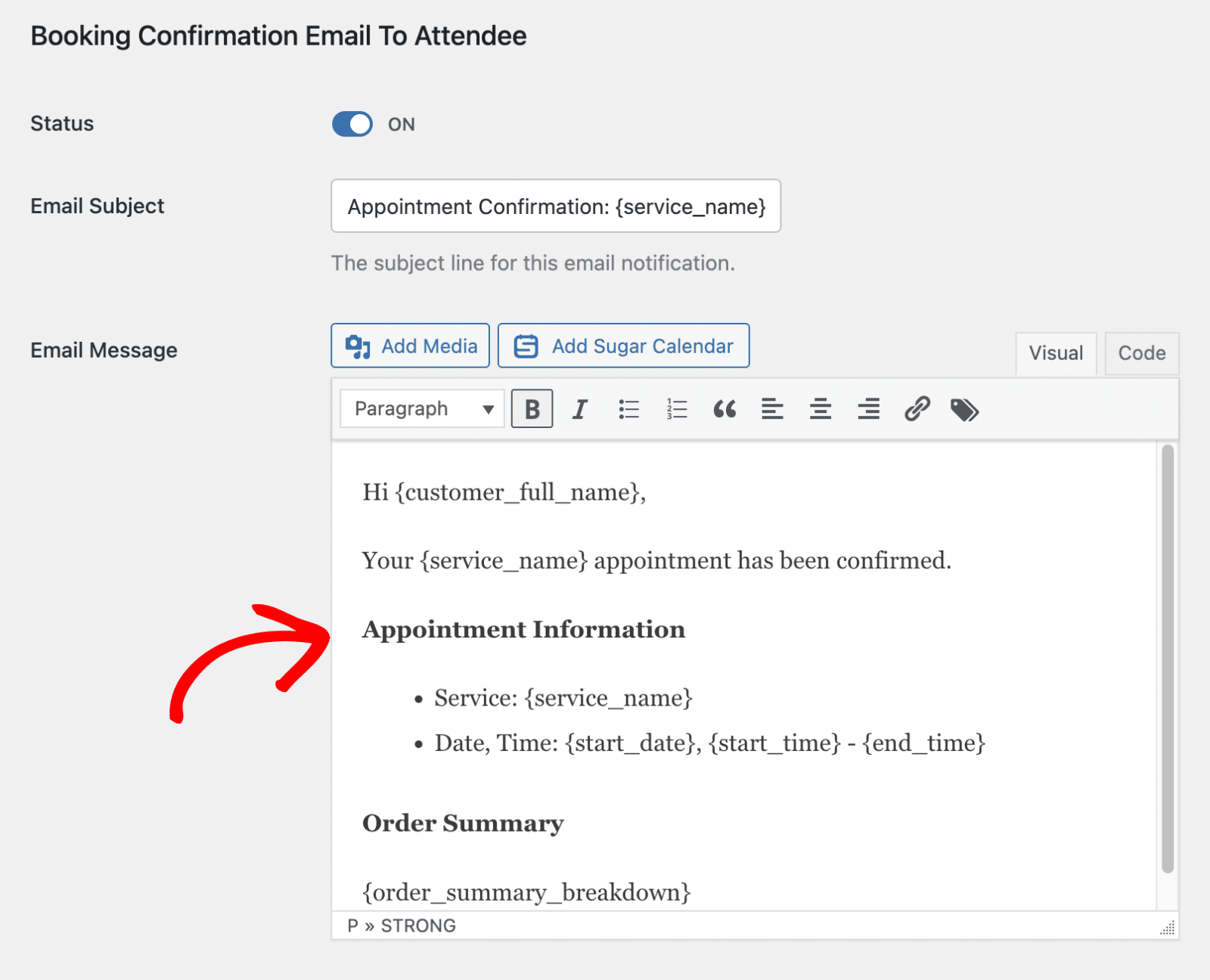Turn off the Status toggle
Screen dimensions: 1210x980
point(352,124)
